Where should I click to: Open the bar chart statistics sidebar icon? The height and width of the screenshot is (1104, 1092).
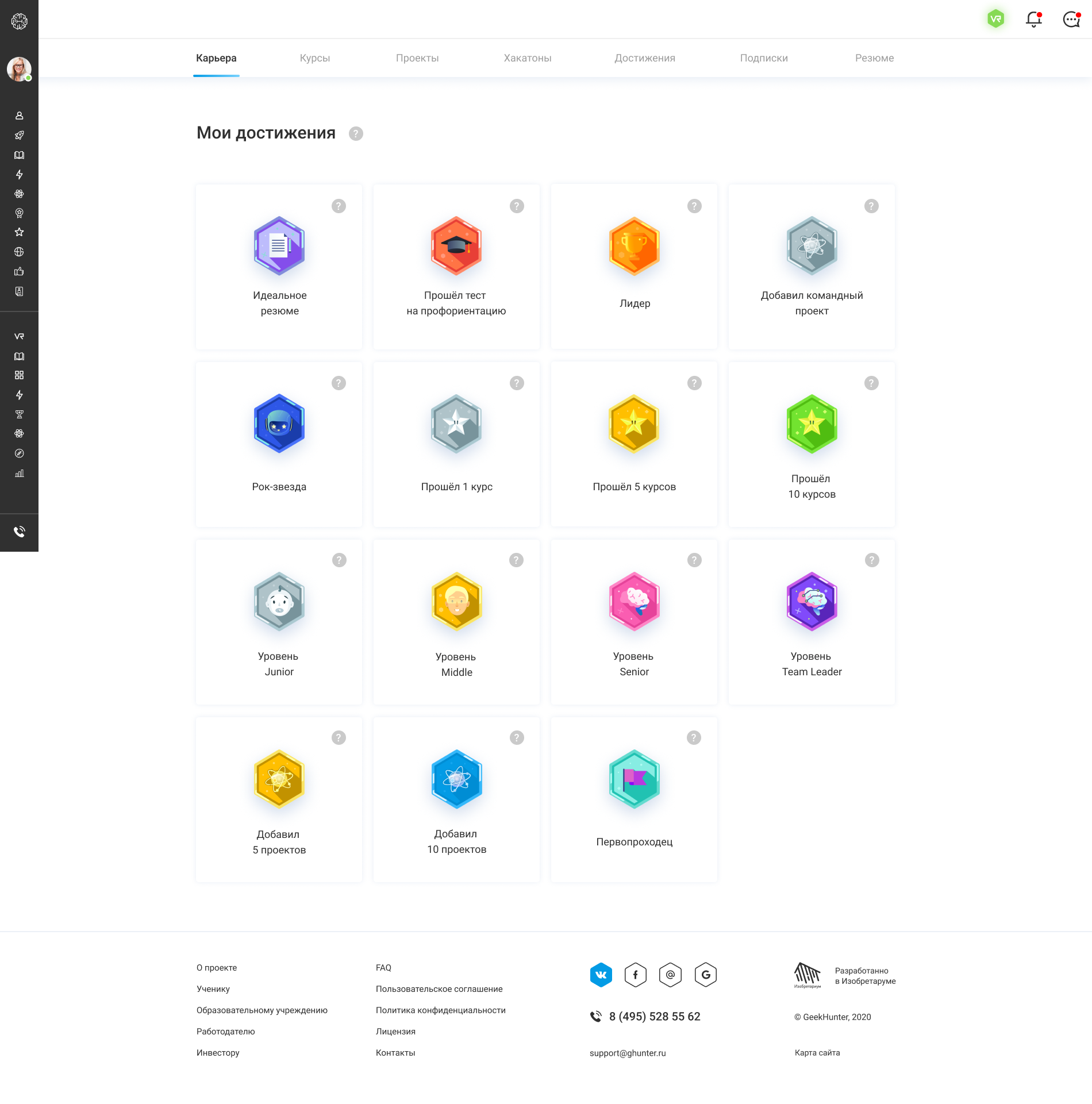[19, 474]
